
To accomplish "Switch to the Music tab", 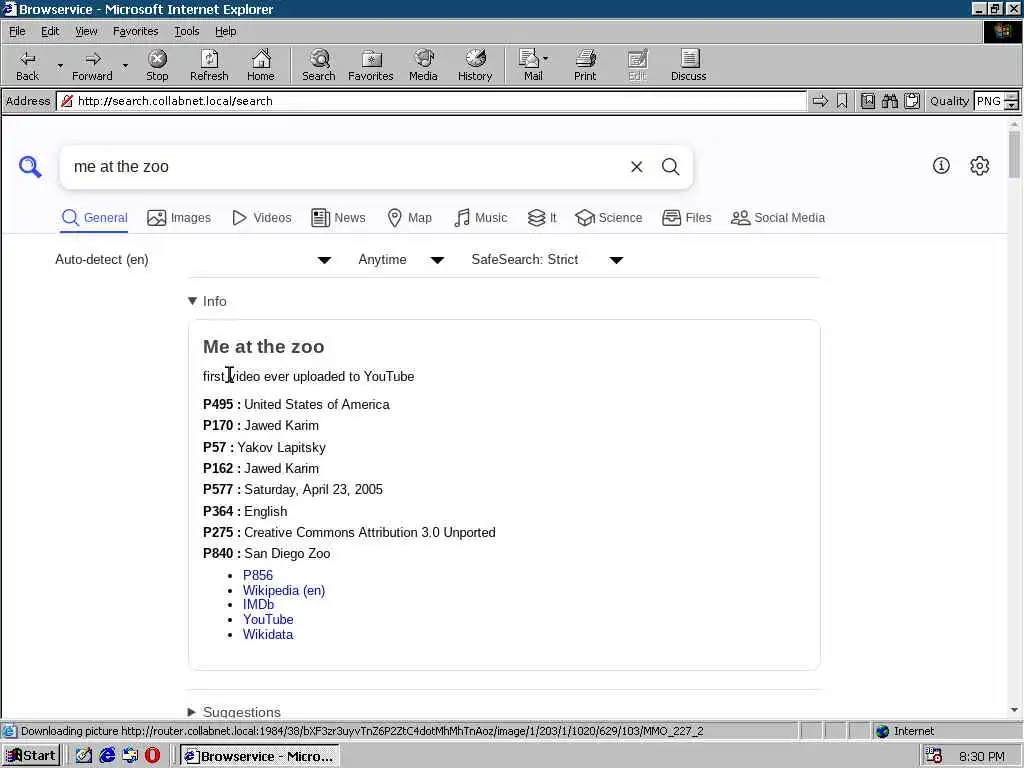I will [481, 217].
